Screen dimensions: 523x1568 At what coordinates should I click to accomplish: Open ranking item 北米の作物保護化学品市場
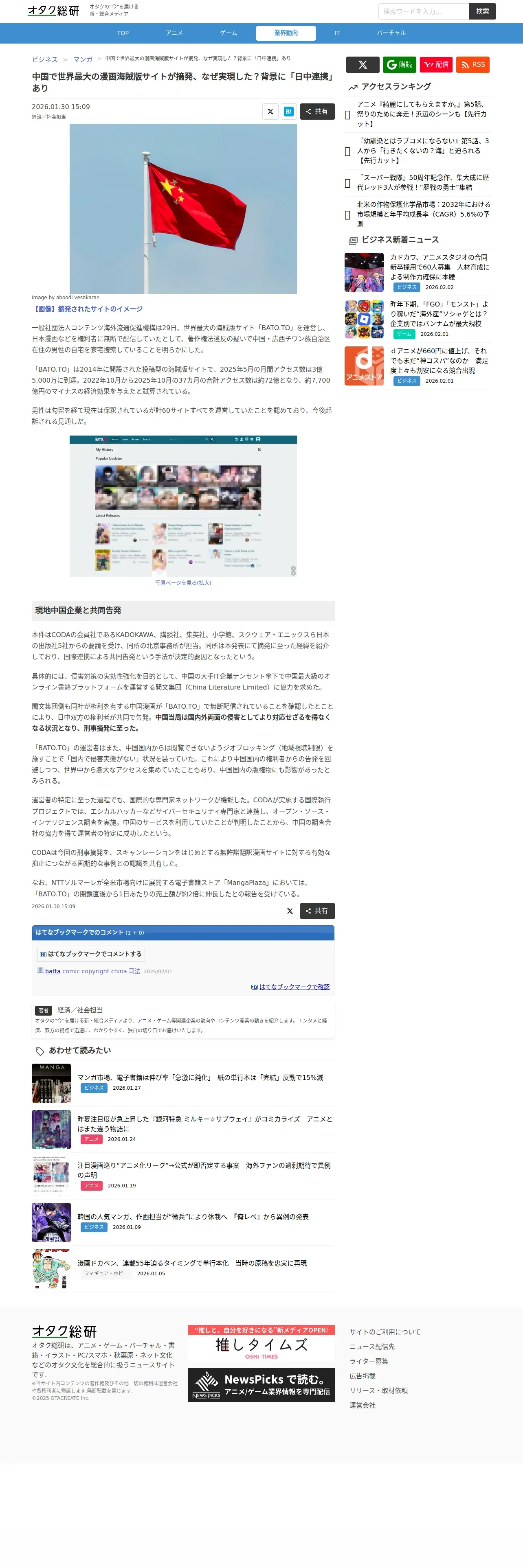pyautogui.click(x=423, y=214)
